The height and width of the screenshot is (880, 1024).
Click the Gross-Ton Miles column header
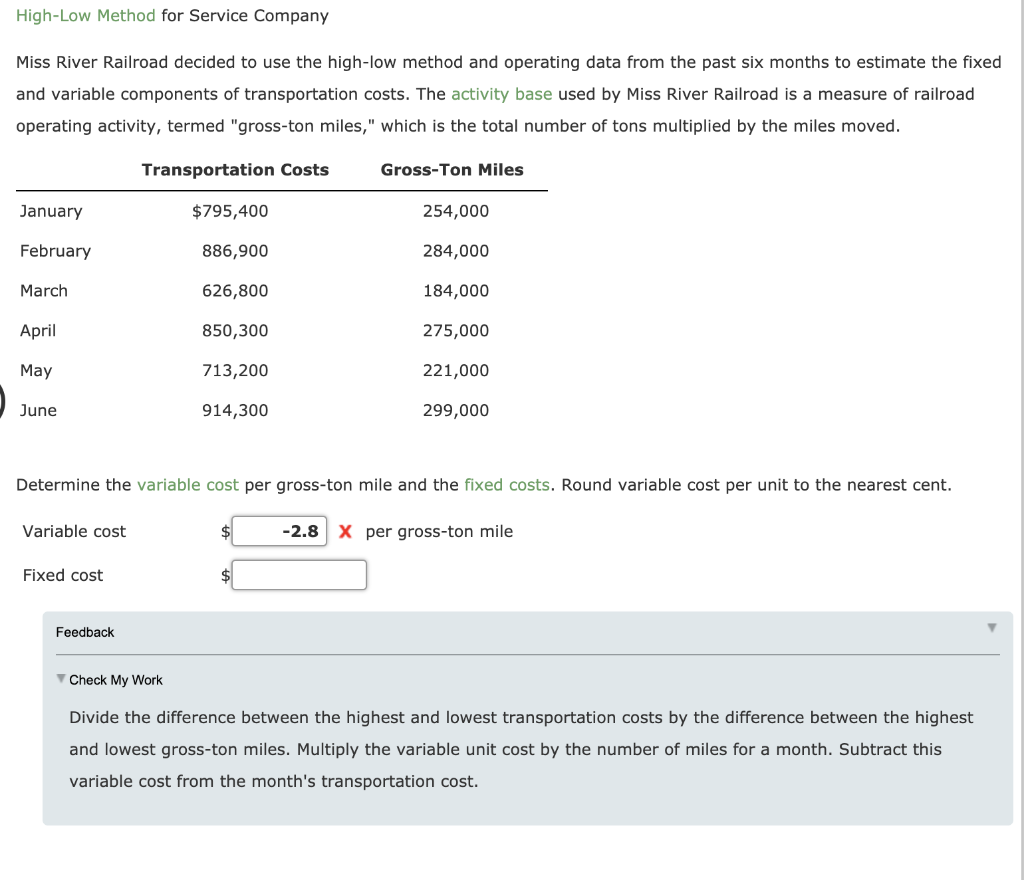click(451, 170)
